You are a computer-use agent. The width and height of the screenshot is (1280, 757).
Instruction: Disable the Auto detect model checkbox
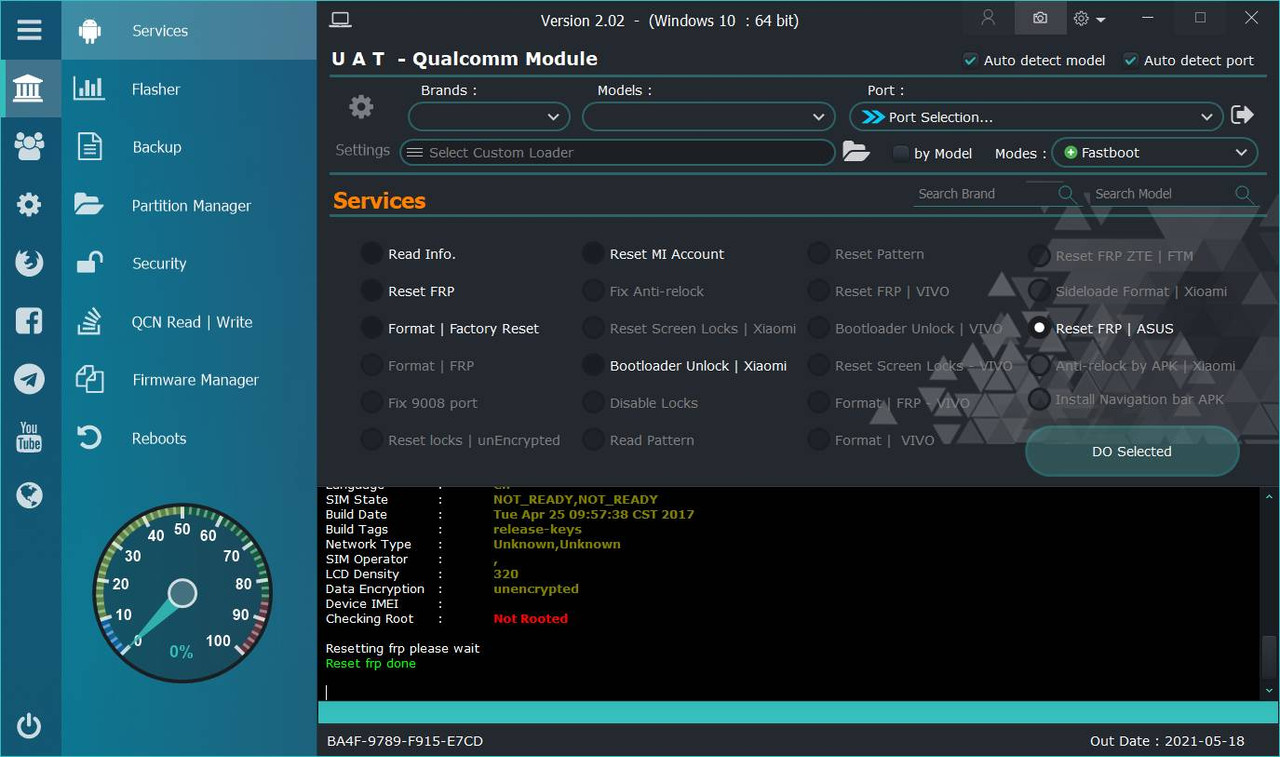coord(968,60)
